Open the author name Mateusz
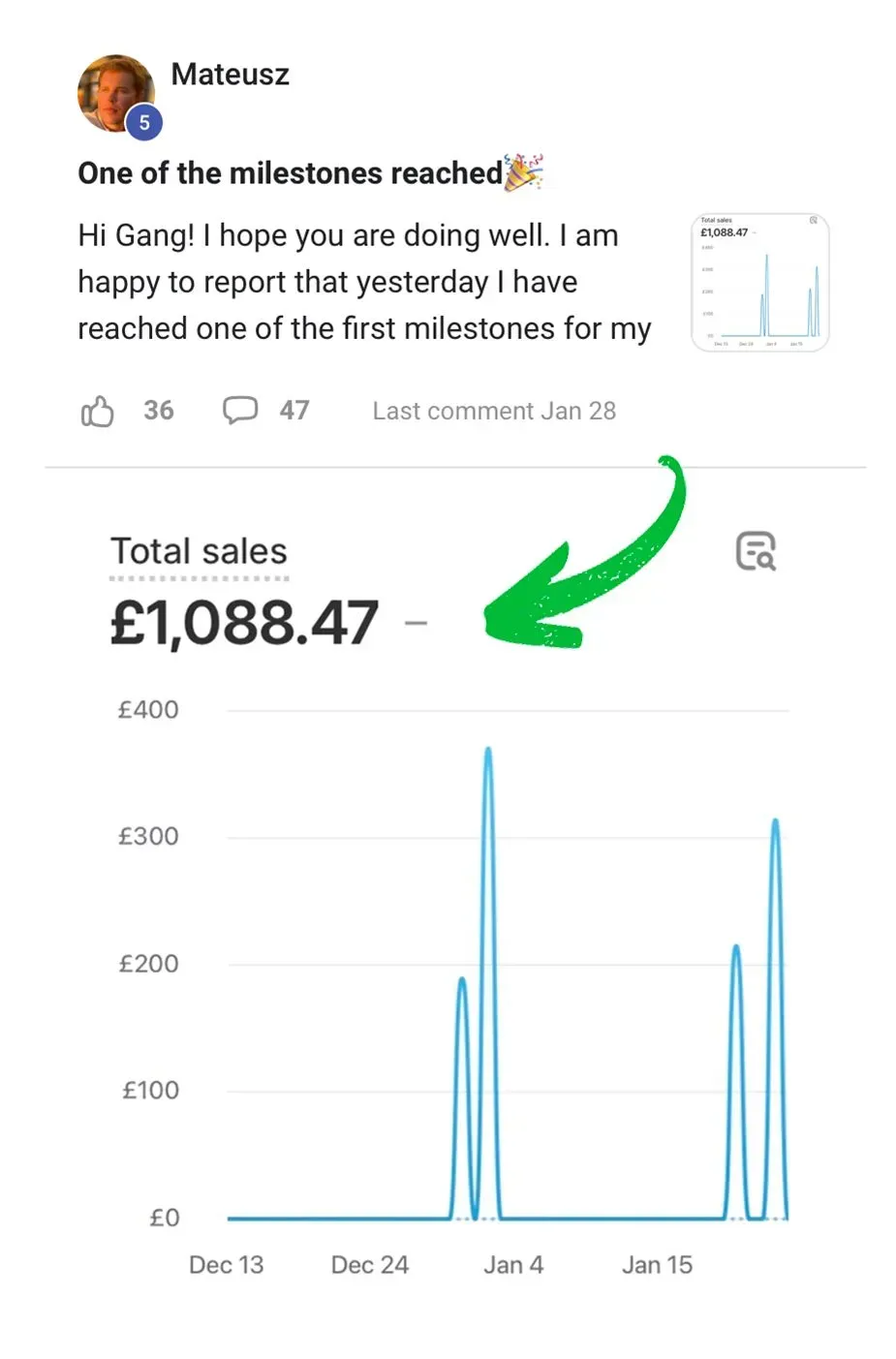 pyautogui.click(x=230, y=75)
